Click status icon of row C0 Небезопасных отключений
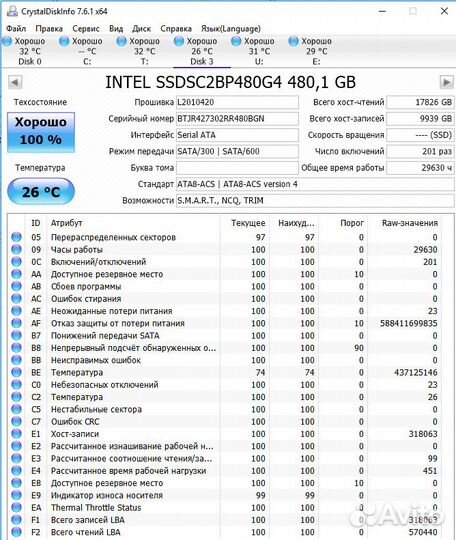The height and width of the screenshot is (540, 456). 16,385
